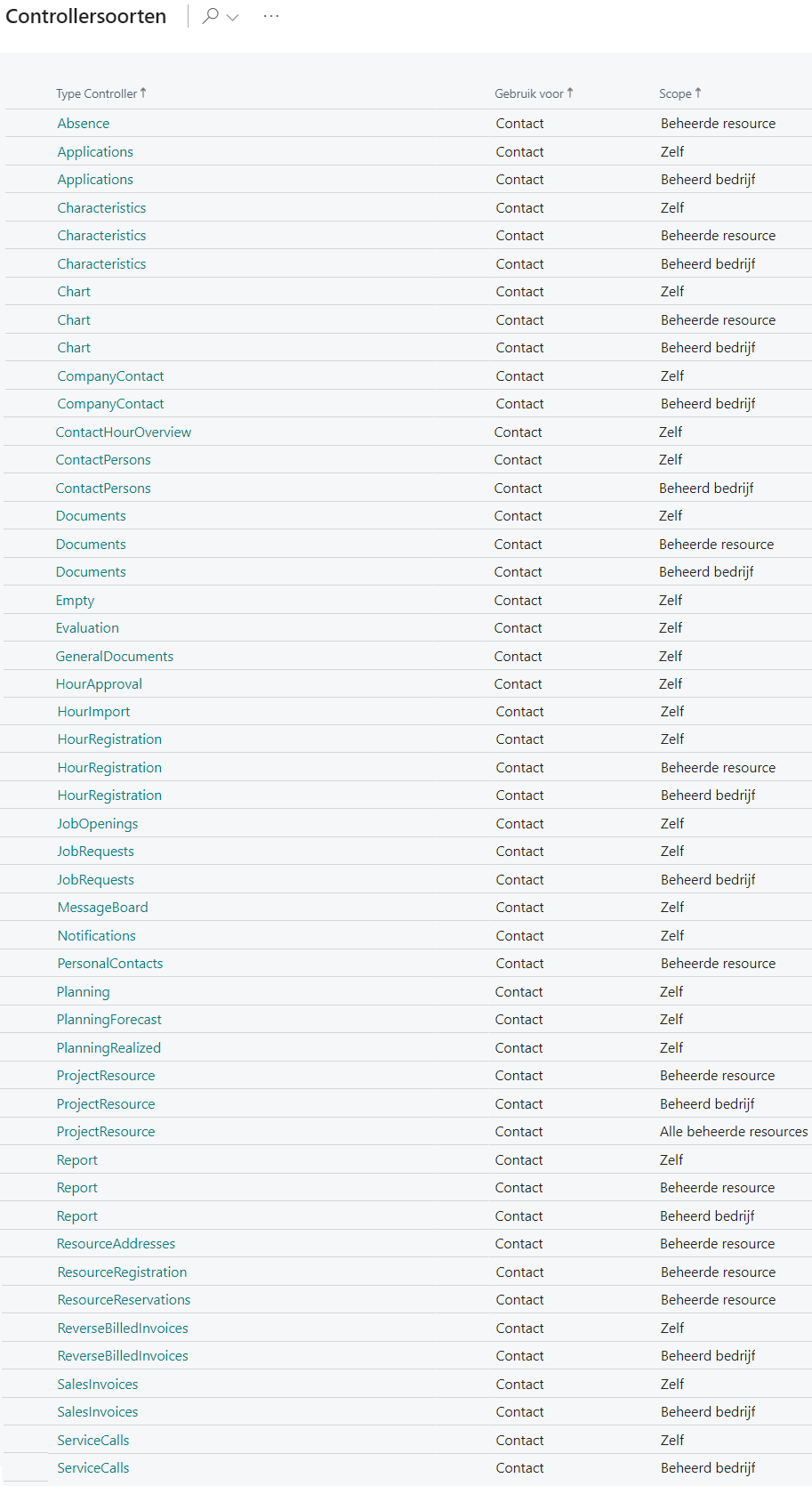Sort by Scope column header
Image resolution: width=812 pixels, height=1486 pixels.
[675, 93]
